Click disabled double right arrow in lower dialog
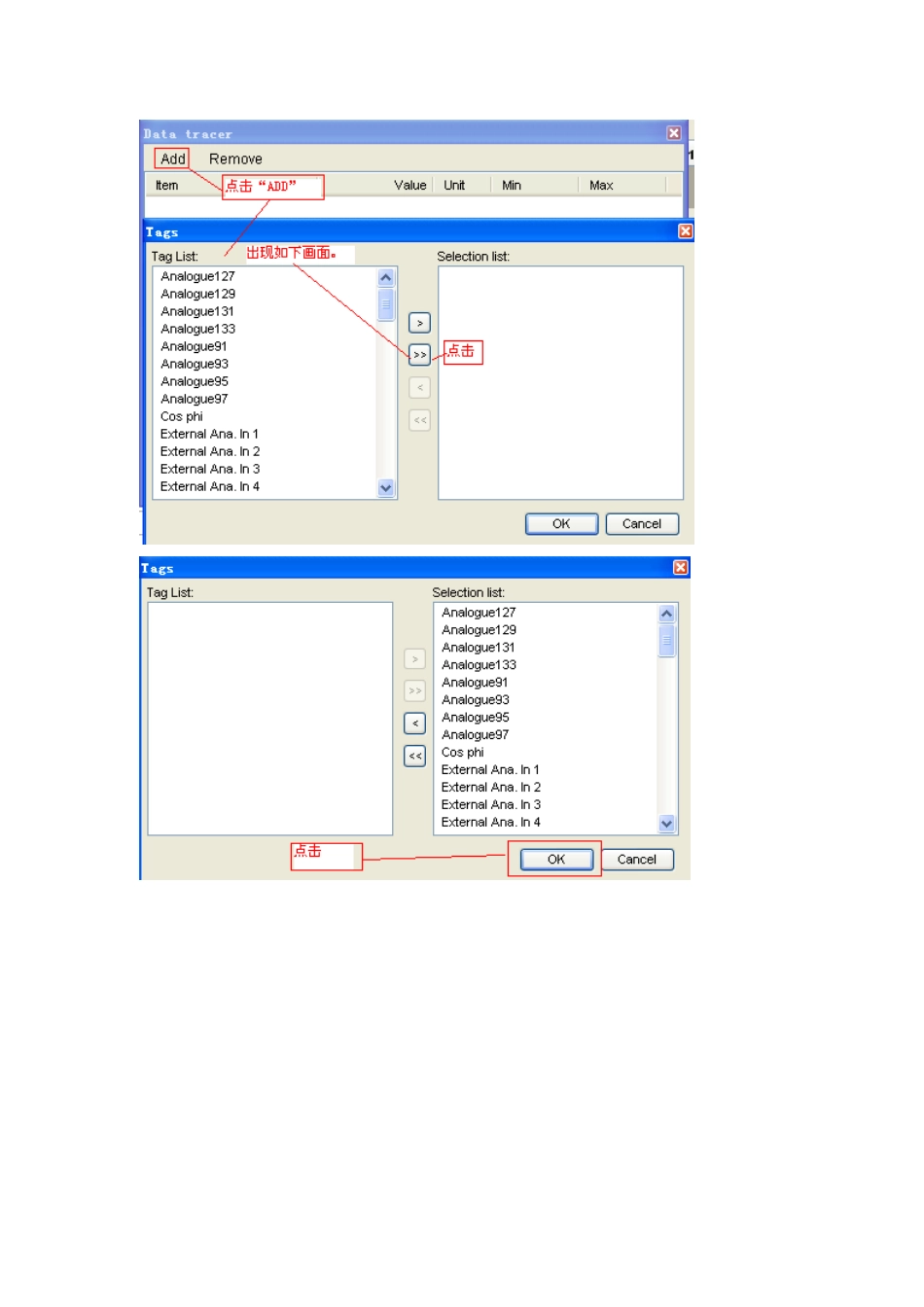Viewport: 924px width, 1307px height. click(414, 691)
